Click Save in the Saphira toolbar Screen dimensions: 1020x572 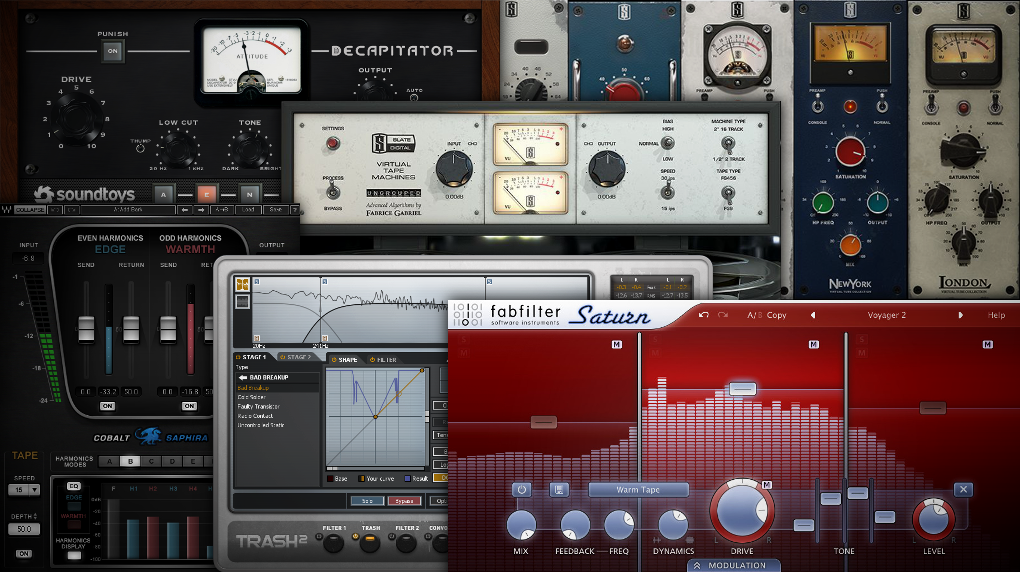276,210
